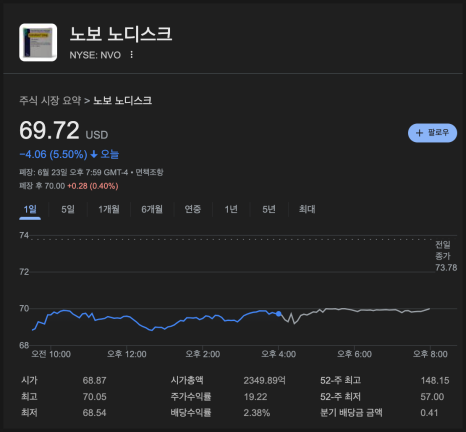Switch to the 1개월 chart range
This screenshot has height=432, width=466.
109,209
